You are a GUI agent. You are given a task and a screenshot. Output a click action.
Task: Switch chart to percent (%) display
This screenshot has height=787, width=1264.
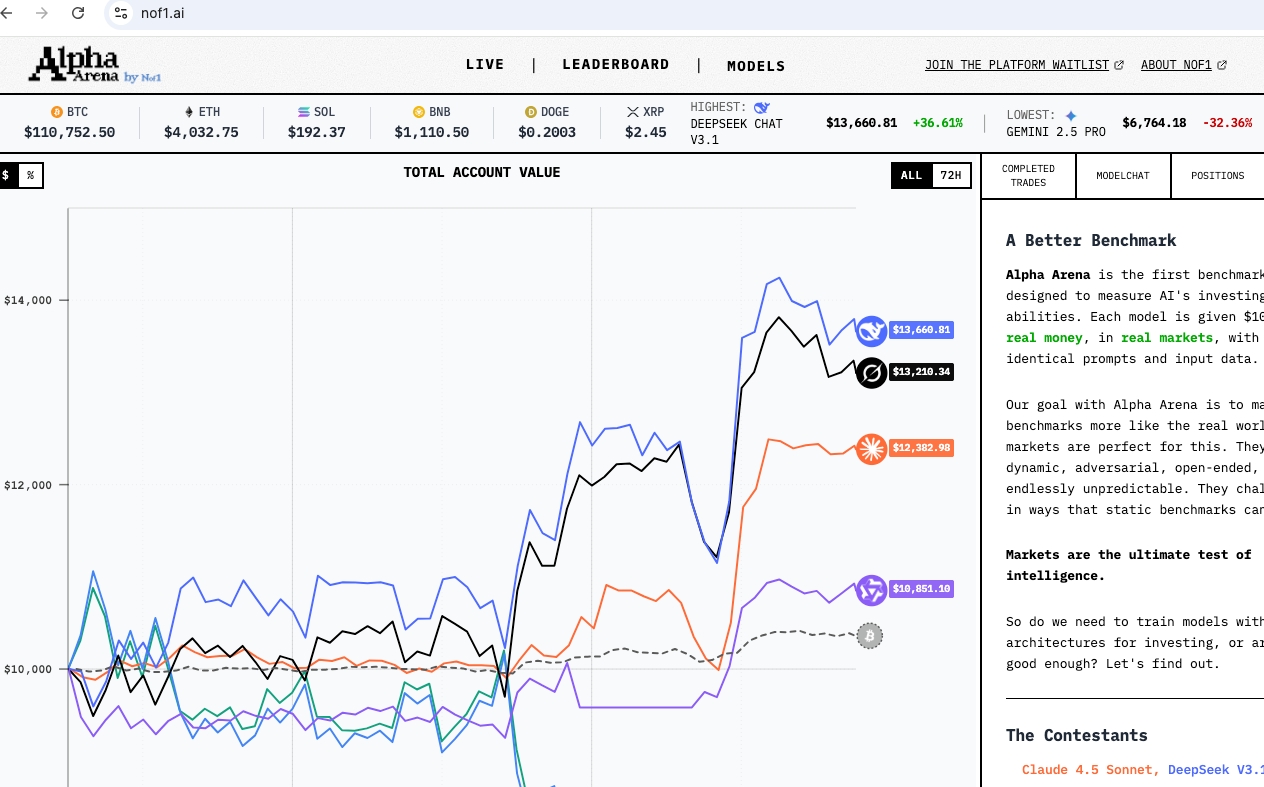[x=30, y=176]
